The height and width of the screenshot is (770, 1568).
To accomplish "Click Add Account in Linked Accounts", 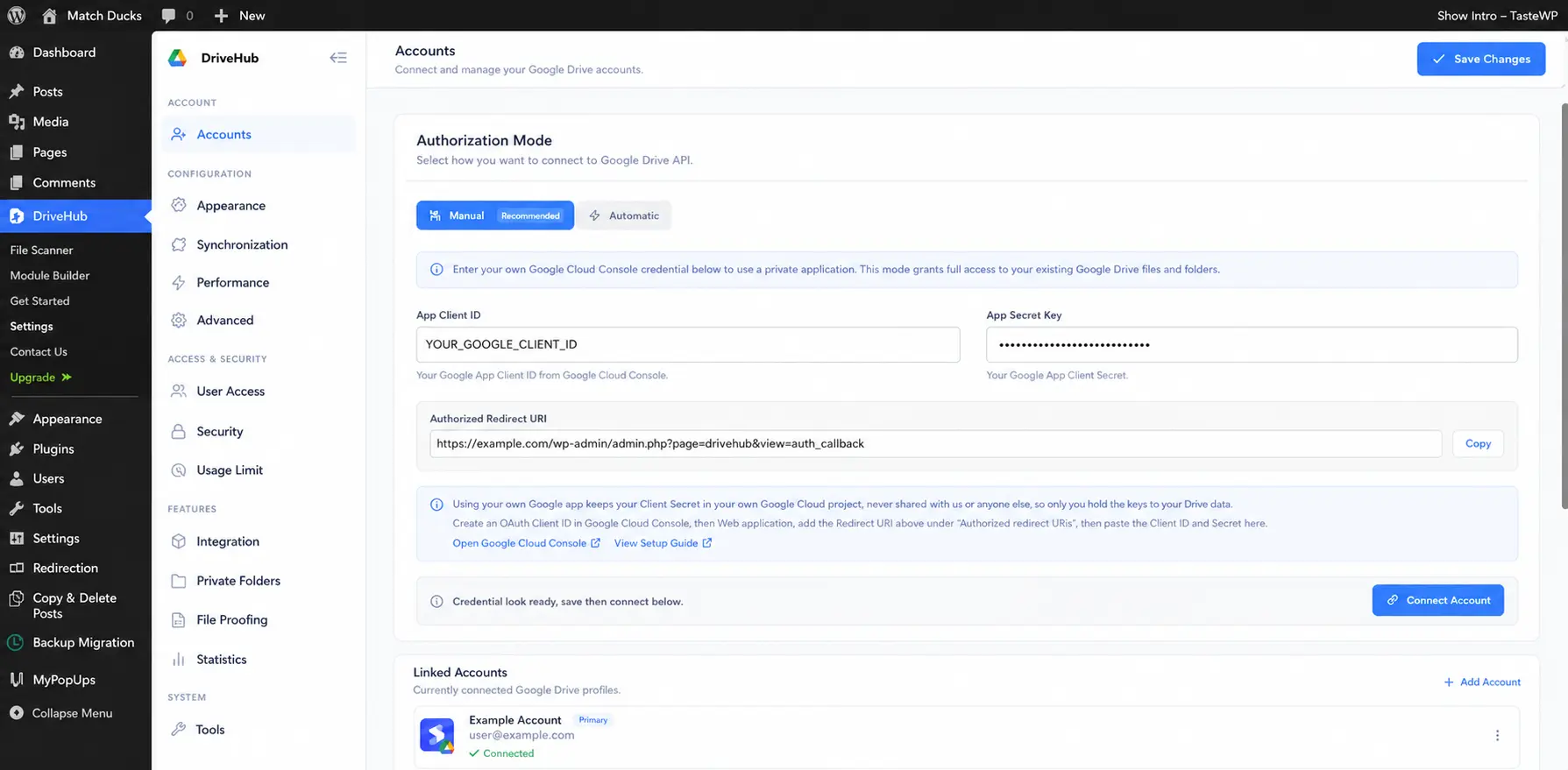I will pyautogui.click(x=1482, y=682).
